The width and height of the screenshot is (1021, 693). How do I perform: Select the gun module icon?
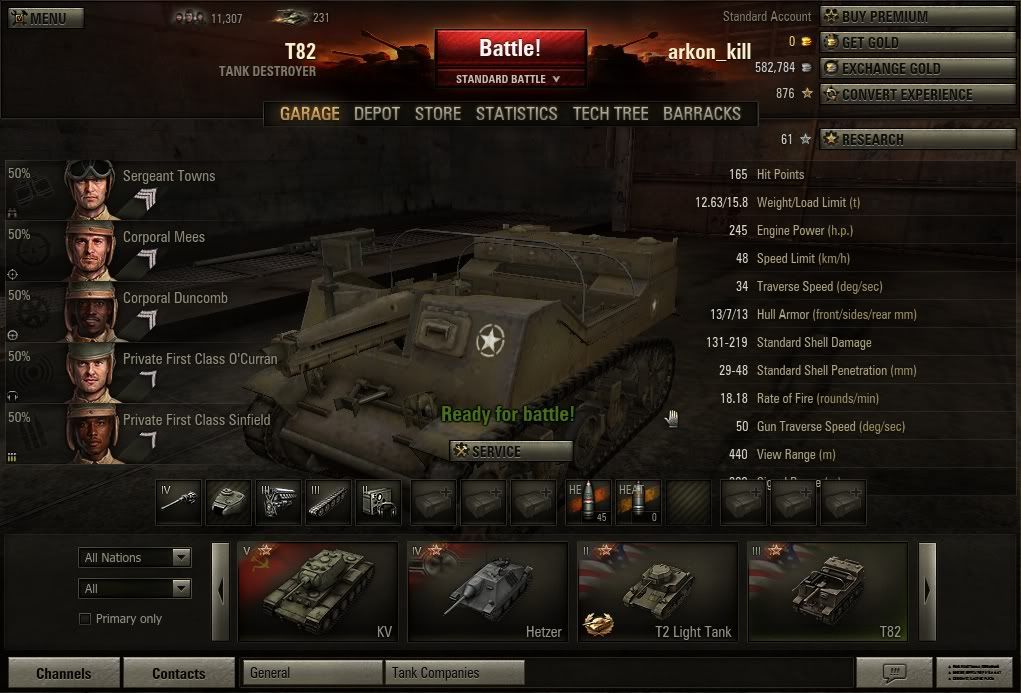pos(178,502)
